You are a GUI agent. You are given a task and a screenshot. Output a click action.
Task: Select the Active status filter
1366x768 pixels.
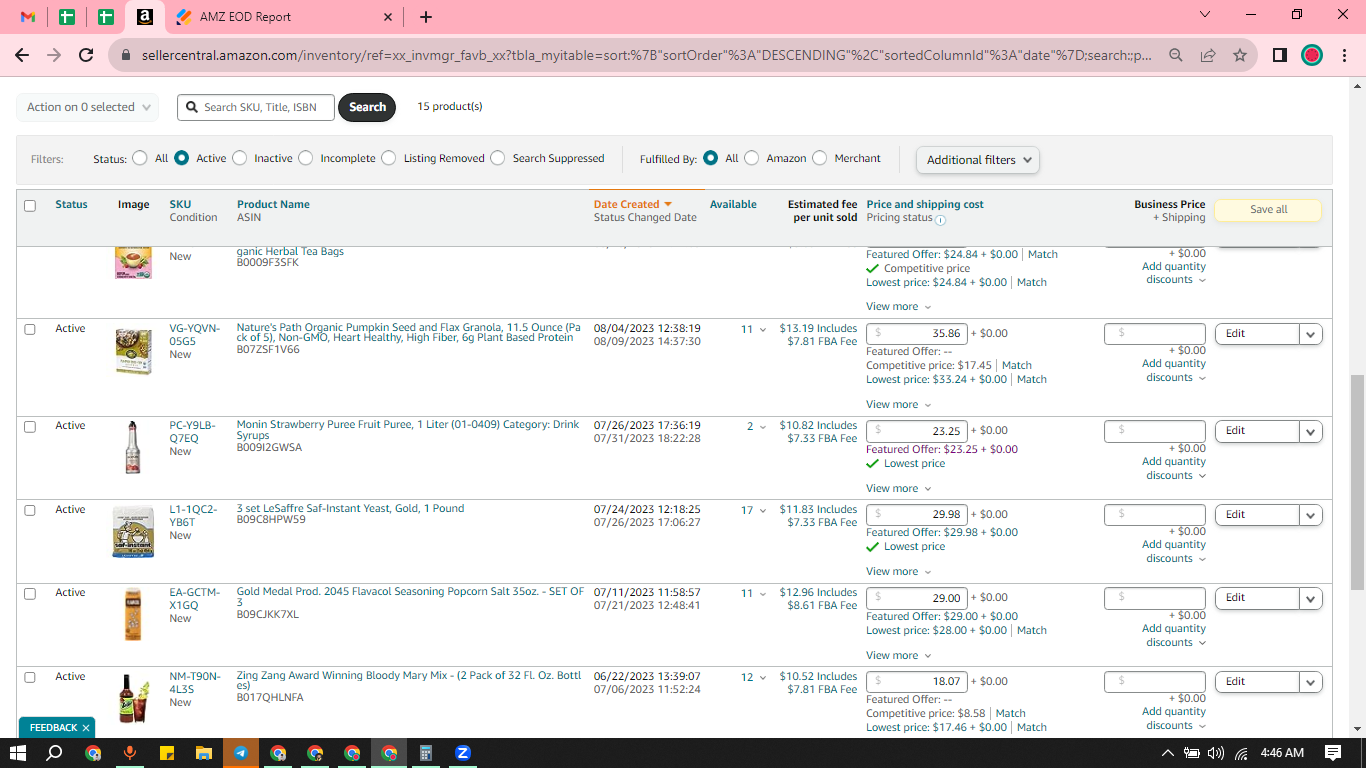tap(182, 158)
